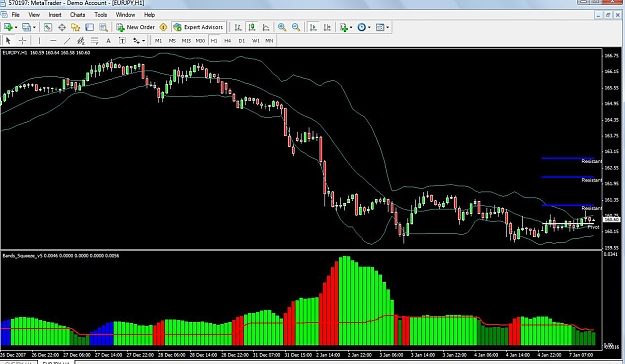Switch chart to M15 timeframe
This screenshot has width=625, height=364.
tap(186, 41)
